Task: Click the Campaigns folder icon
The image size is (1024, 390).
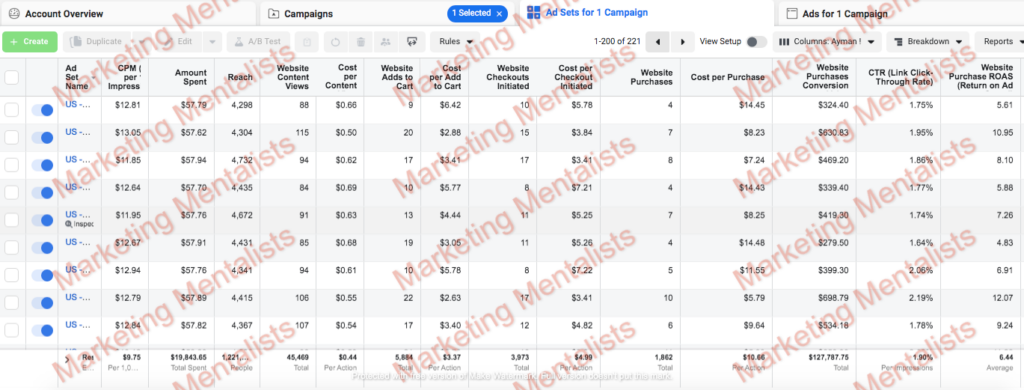Action: pos(274,14)
